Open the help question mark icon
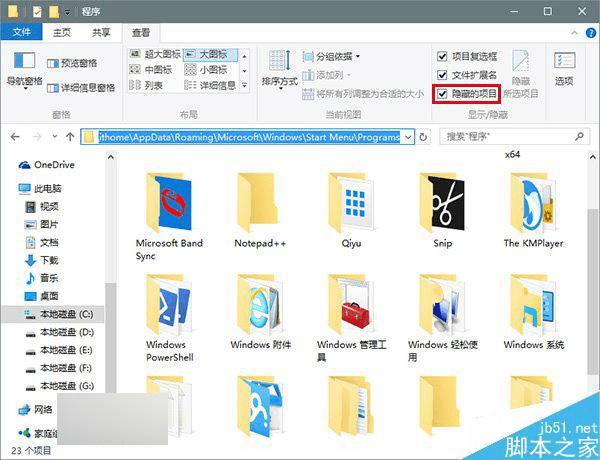Viewport: 600px width, 460px height. point(591,33)
